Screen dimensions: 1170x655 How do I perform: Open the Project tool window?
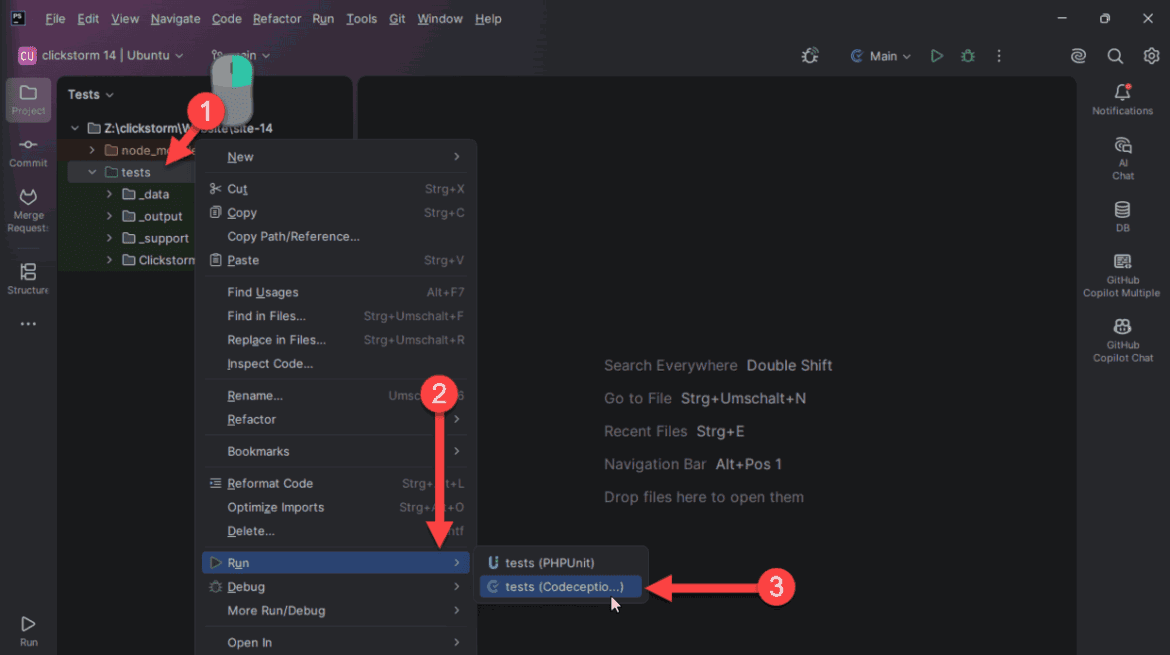tap(28, 100)
